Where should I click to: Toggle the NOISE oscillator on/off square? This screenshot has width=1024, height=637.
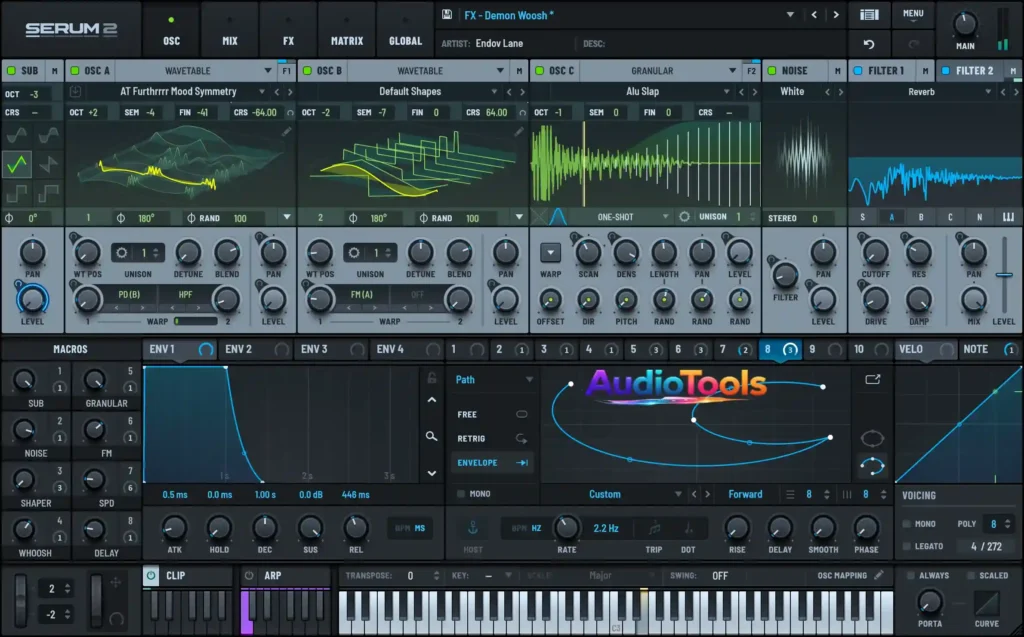click(770, 70)
